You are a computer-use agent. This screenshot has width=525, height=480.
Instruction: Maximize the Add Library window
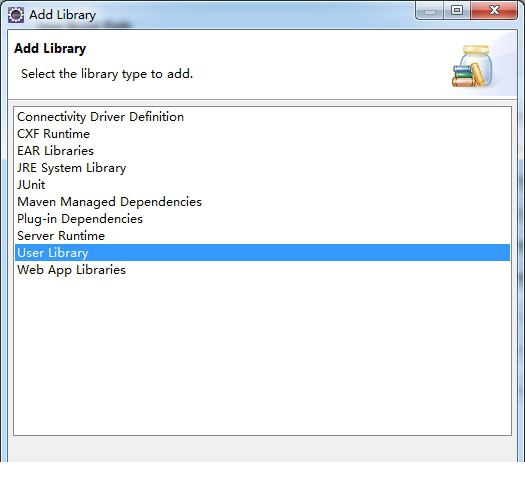(x=457, y=11)
